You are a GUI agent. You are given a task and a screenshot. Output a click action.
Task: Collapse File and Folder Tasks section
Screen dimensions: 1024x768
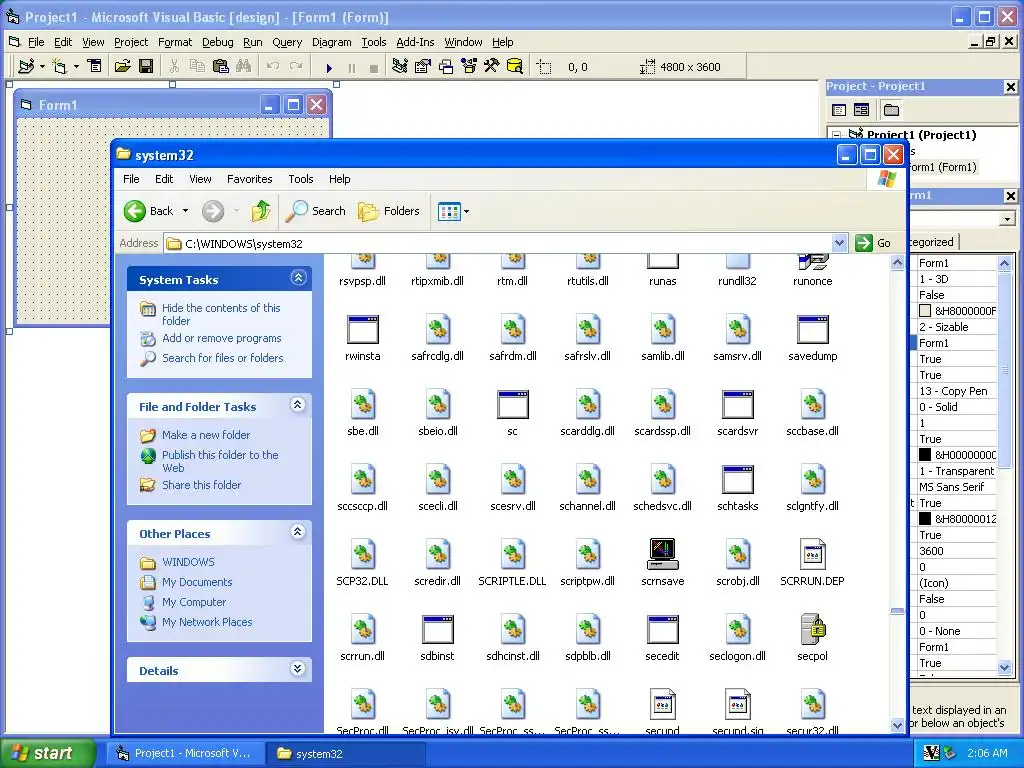298,405
